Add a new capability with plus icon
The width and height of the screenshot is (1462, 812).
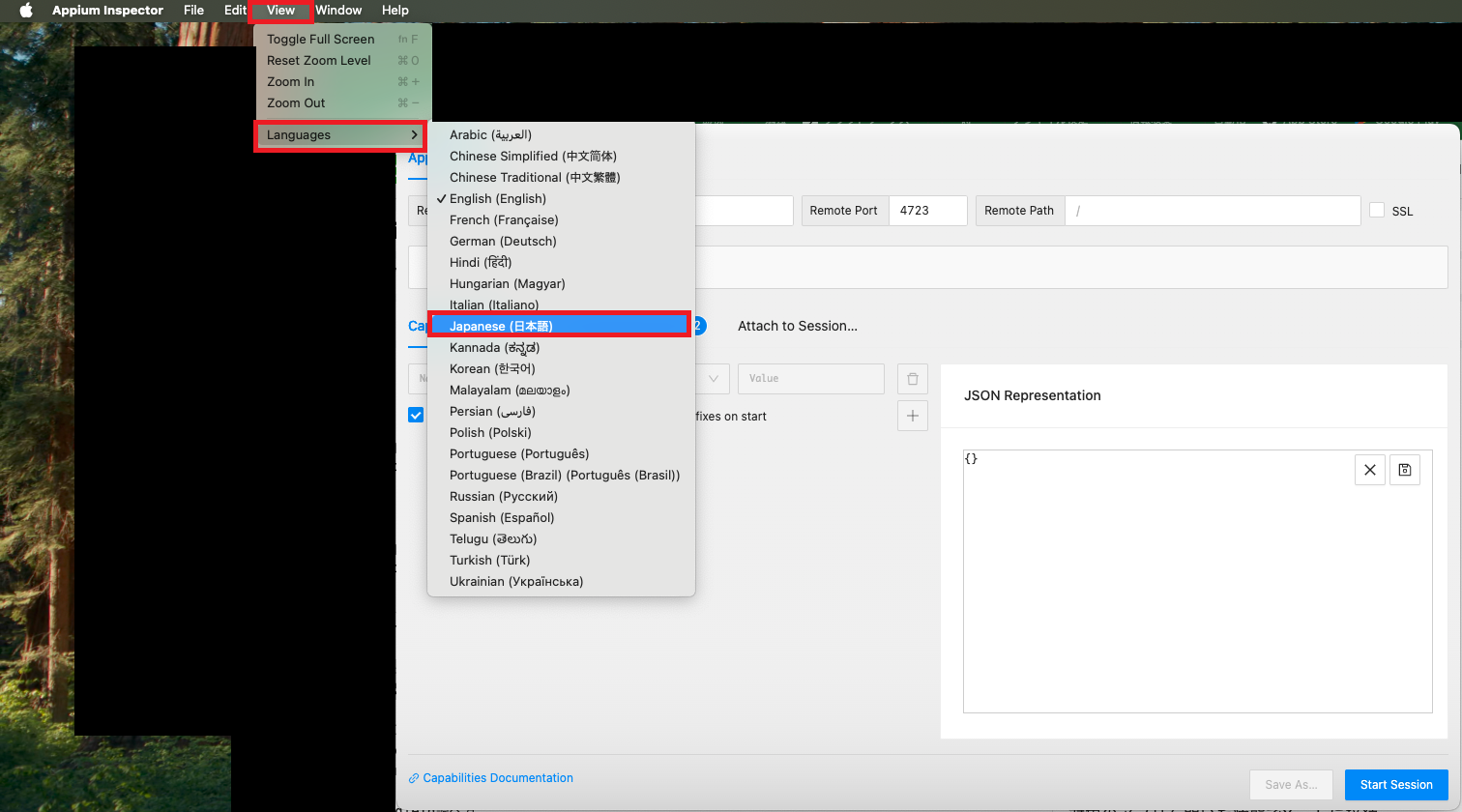tap(913, 416)
